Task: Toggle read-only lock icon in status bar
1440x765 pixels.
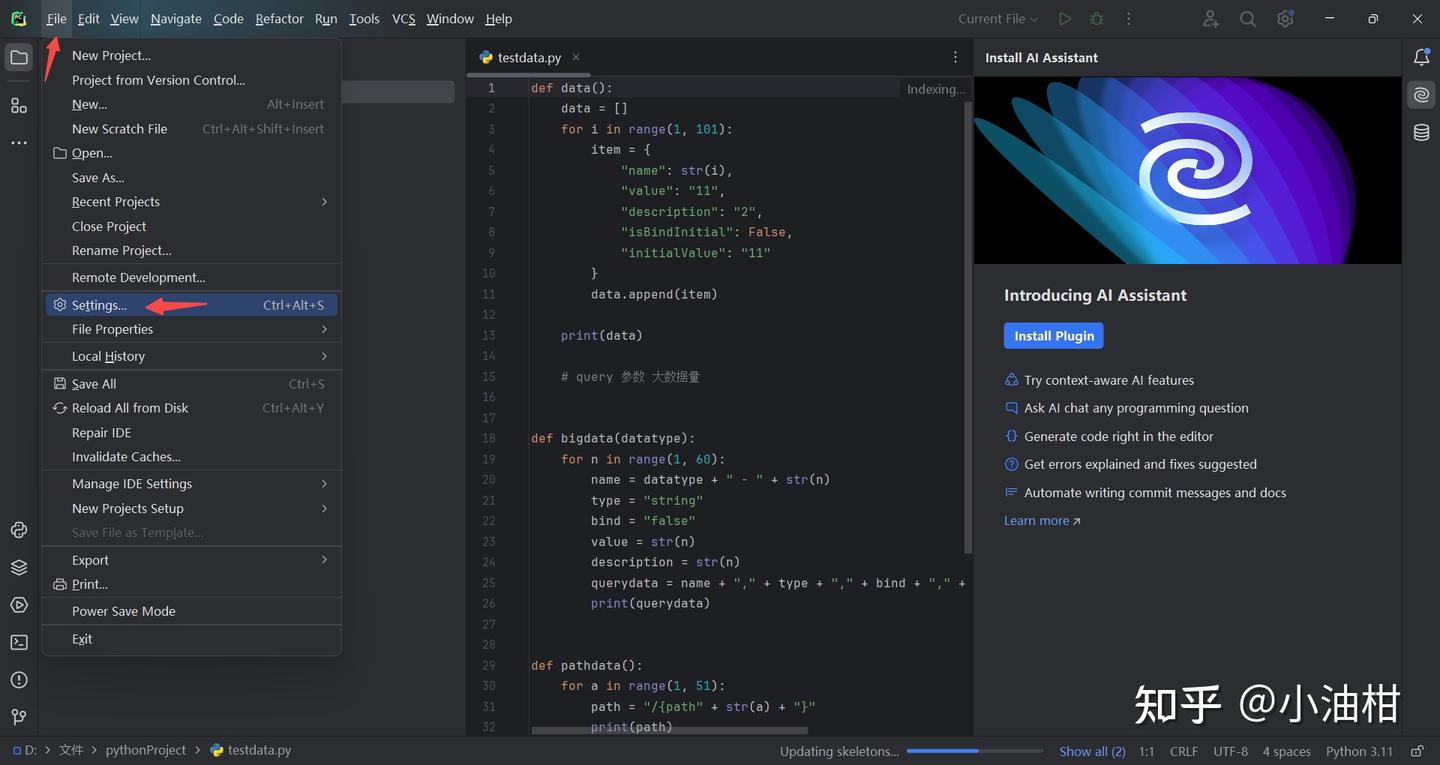Action: click(1417, 751)
